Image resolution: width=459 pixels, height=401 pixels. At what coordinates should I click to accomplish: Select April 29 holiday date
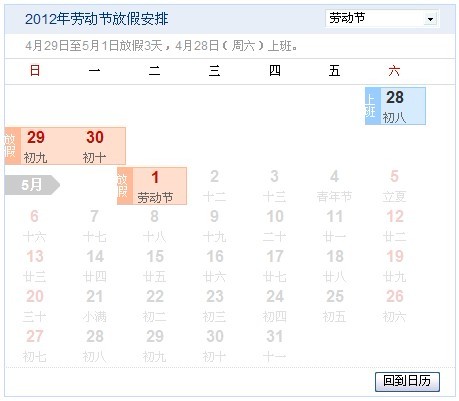coord(35,146)
